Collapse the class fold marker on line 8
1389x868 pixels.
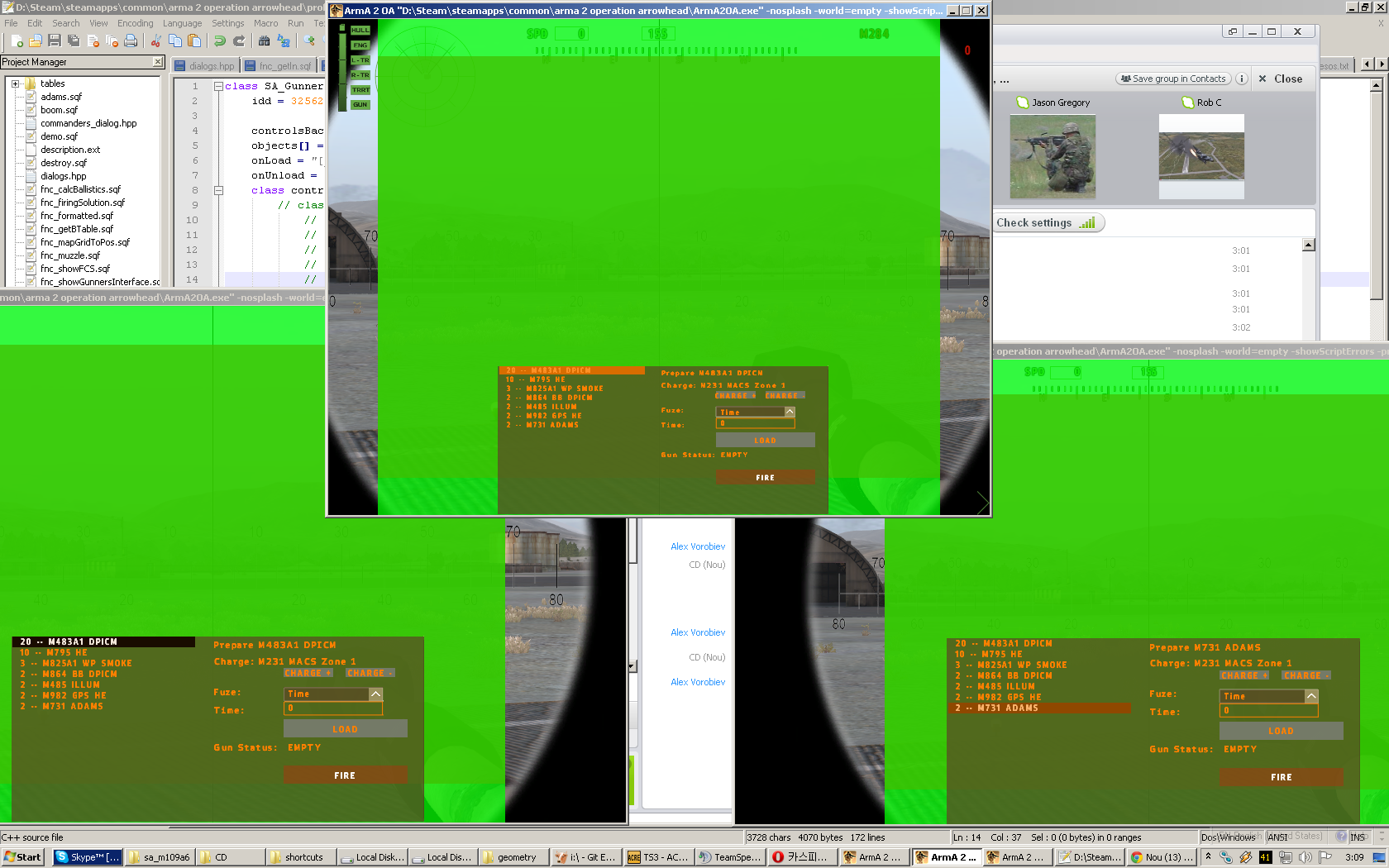tap(218, 190)
